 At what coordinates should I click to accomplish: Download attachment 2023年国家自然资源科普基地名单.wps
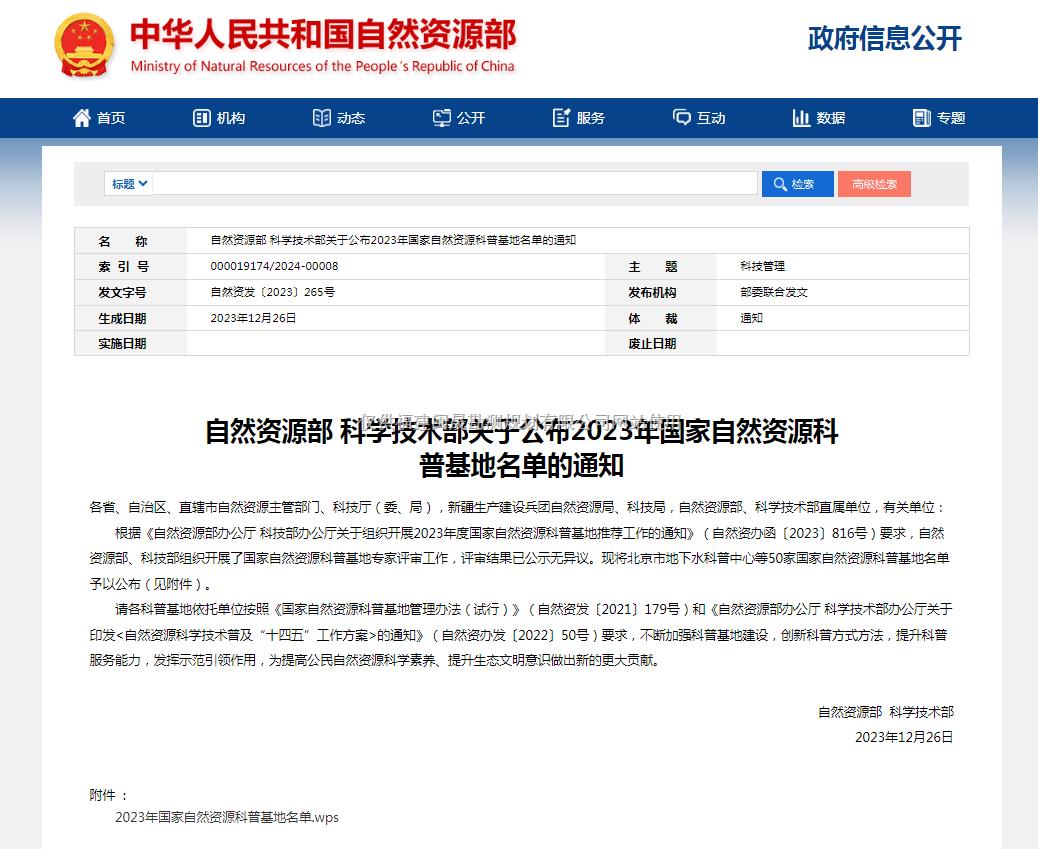point(227,817)
